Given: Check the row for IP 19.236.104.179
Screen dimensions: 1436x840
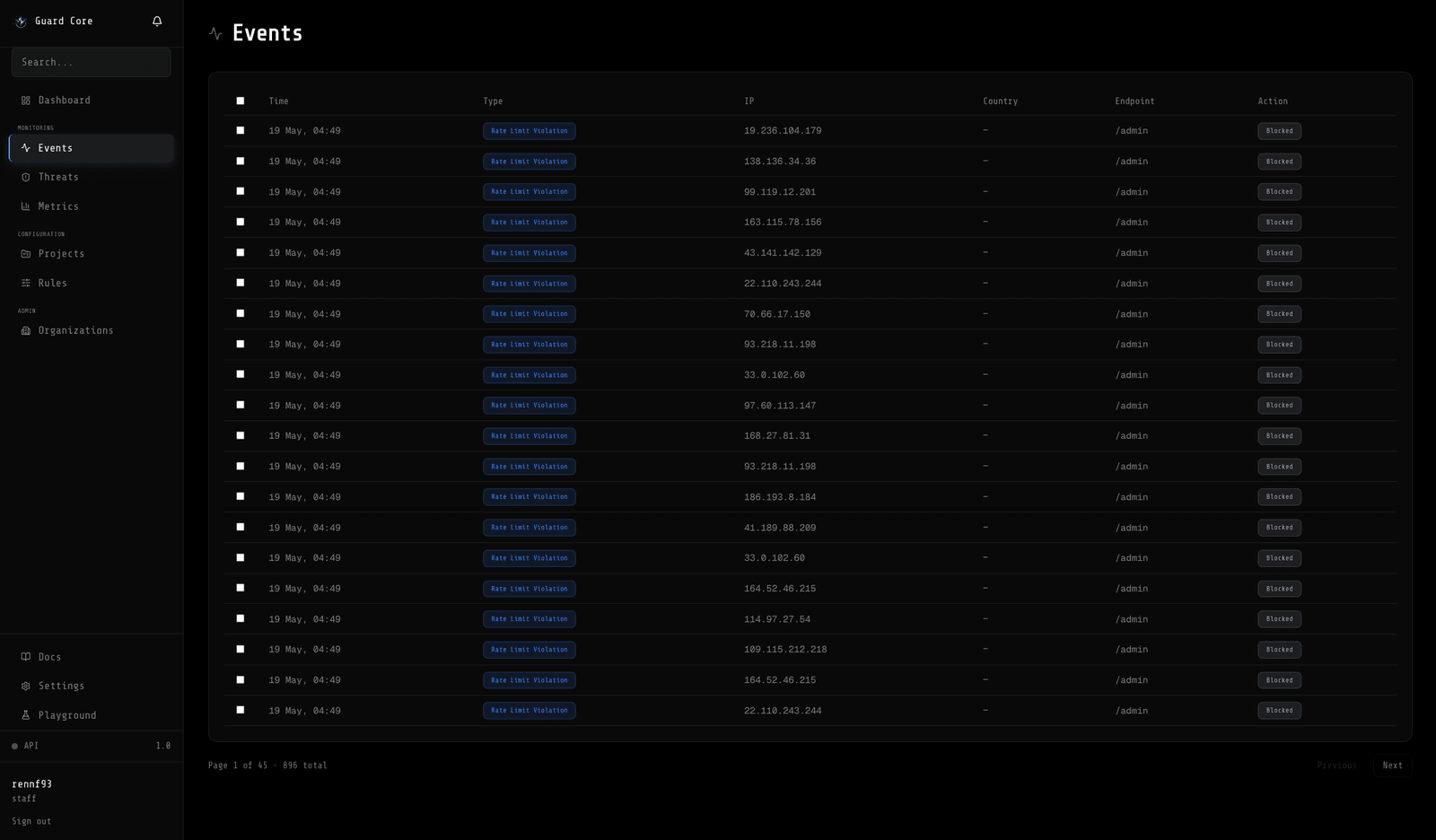Looking at the screenshot, I should (x=240, y=130).
